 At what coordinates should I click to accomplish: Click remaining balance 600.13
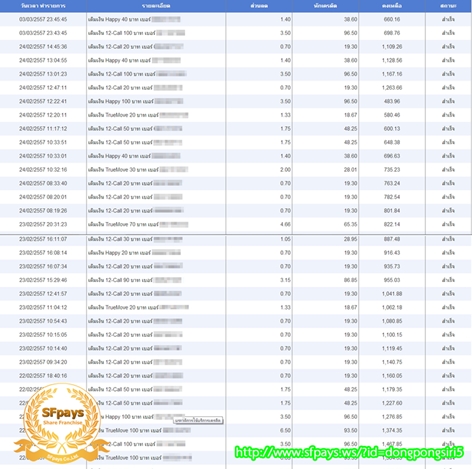[392, 129]
